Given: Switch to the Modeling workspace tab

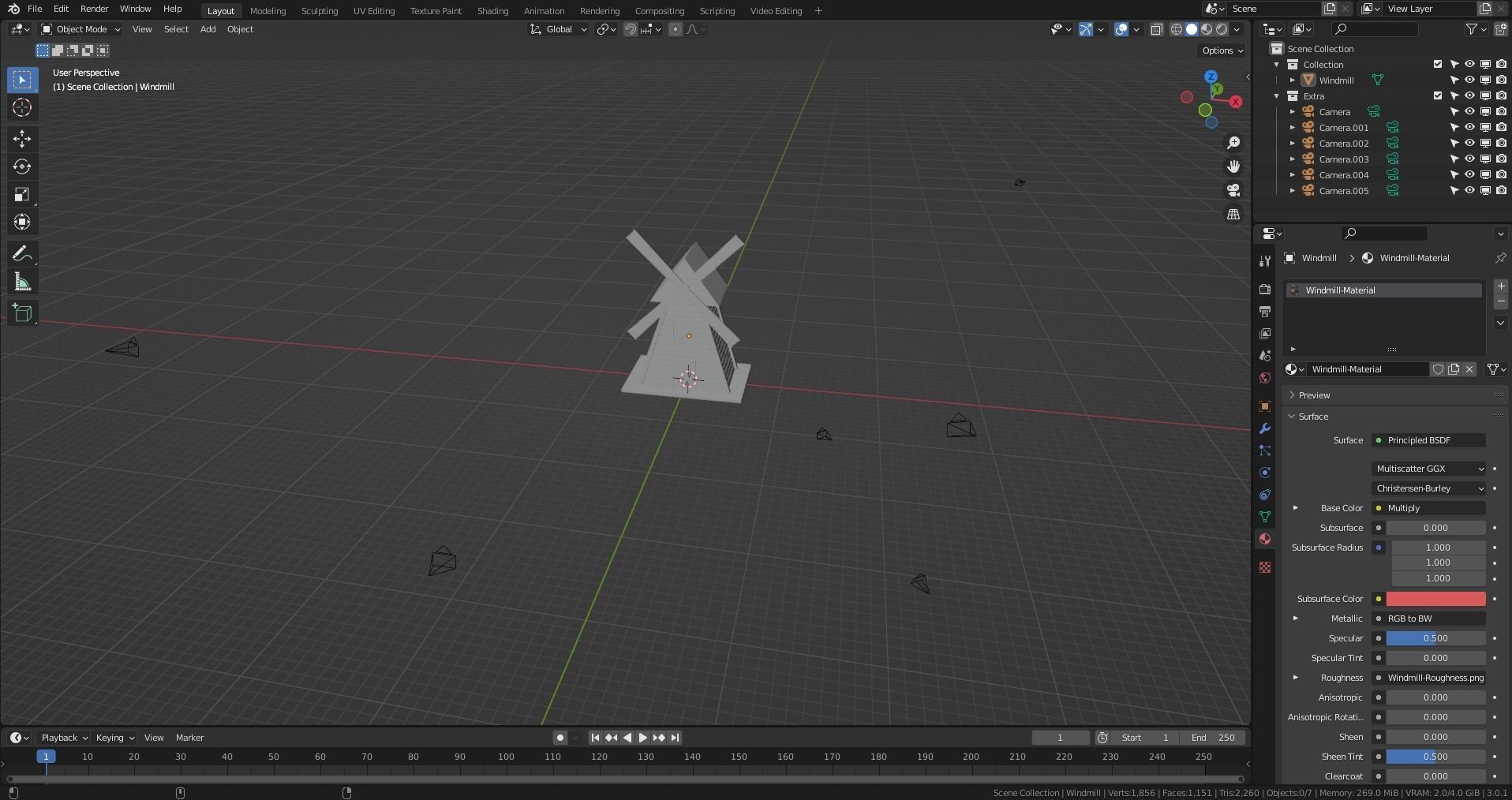Looking at the screenshot, I should (x=268, y=10).
